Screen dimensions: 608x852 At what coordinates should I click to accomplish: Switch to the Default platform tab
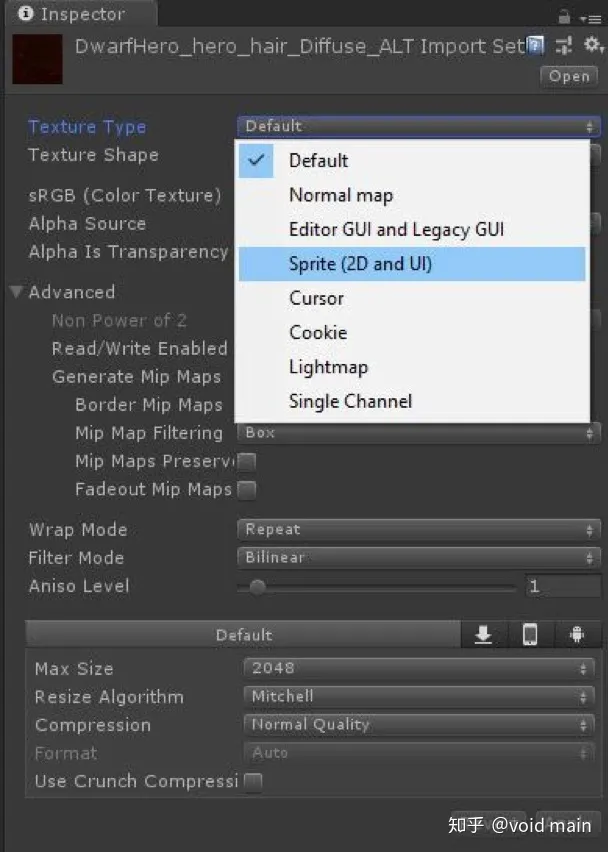(243, 634)
